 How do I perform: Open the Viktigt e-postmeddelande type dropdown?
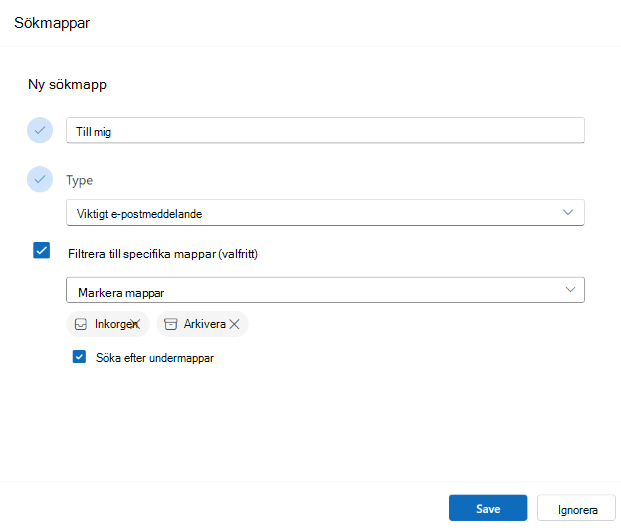point(325,213)
